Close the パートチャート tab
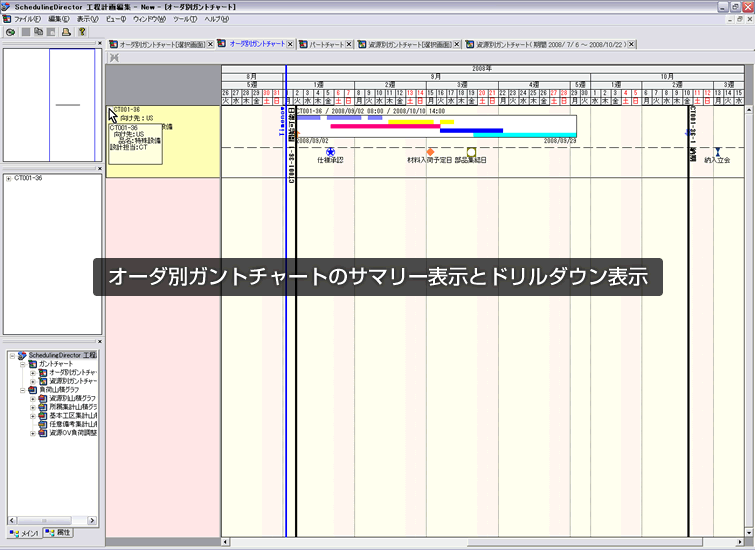This screenshot has width=755, height=550. [349, 44]
